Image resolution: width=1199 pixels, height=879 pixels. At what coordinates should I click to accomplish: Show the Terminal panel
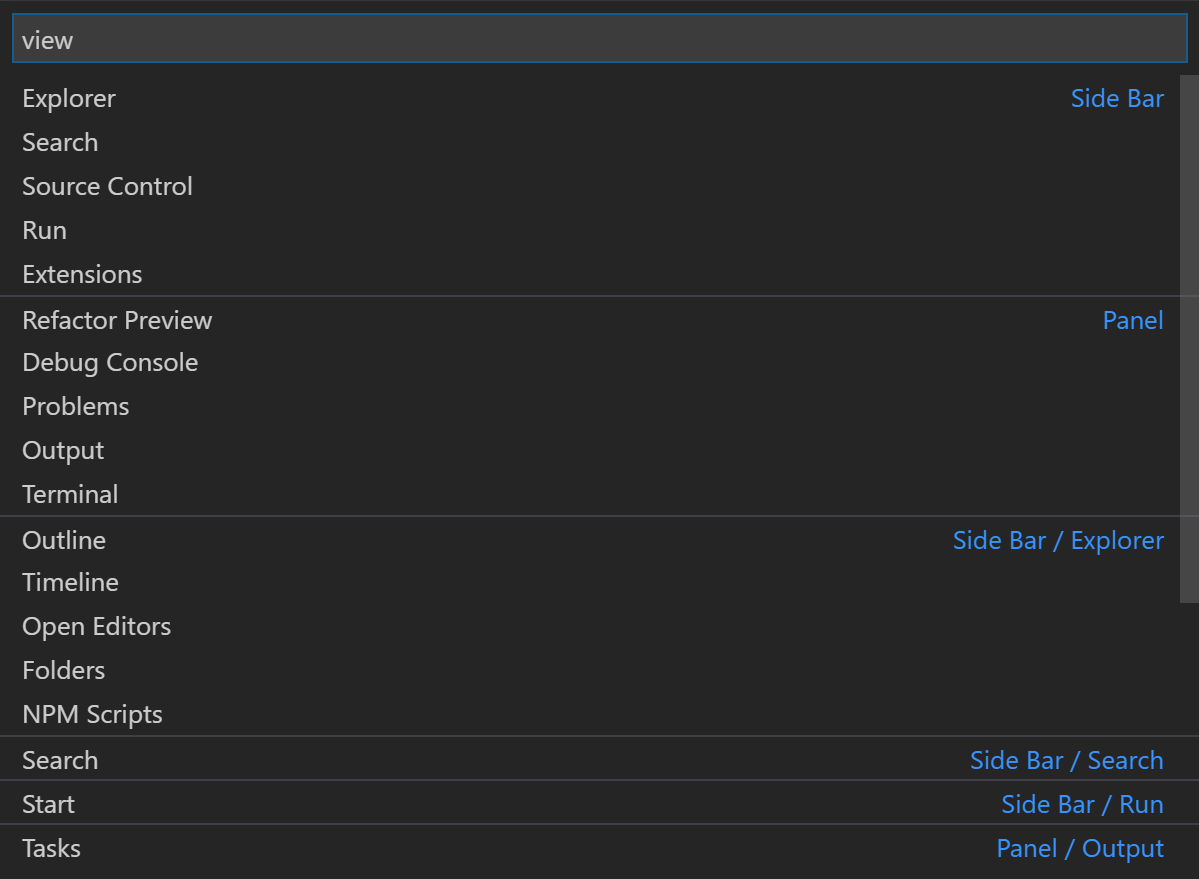click(70, 494)
